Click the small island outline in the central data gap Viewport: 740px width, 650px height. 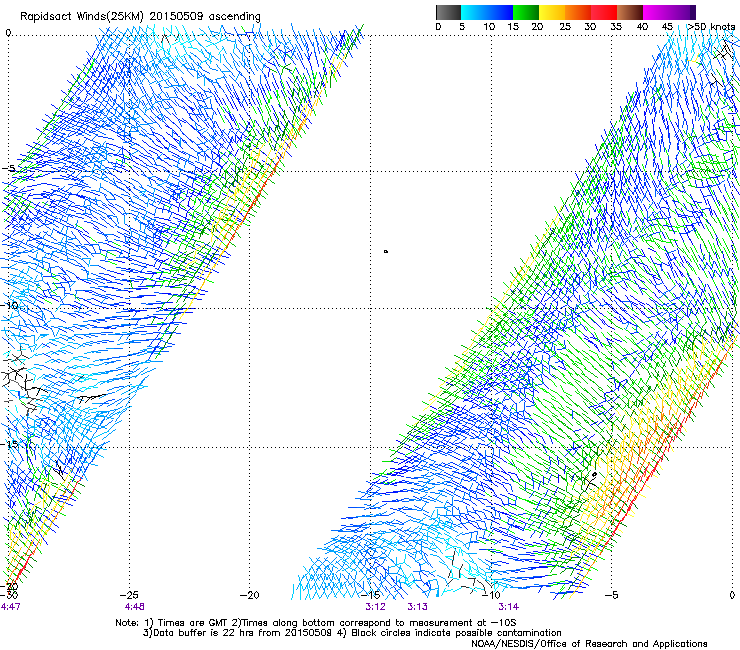386,252
